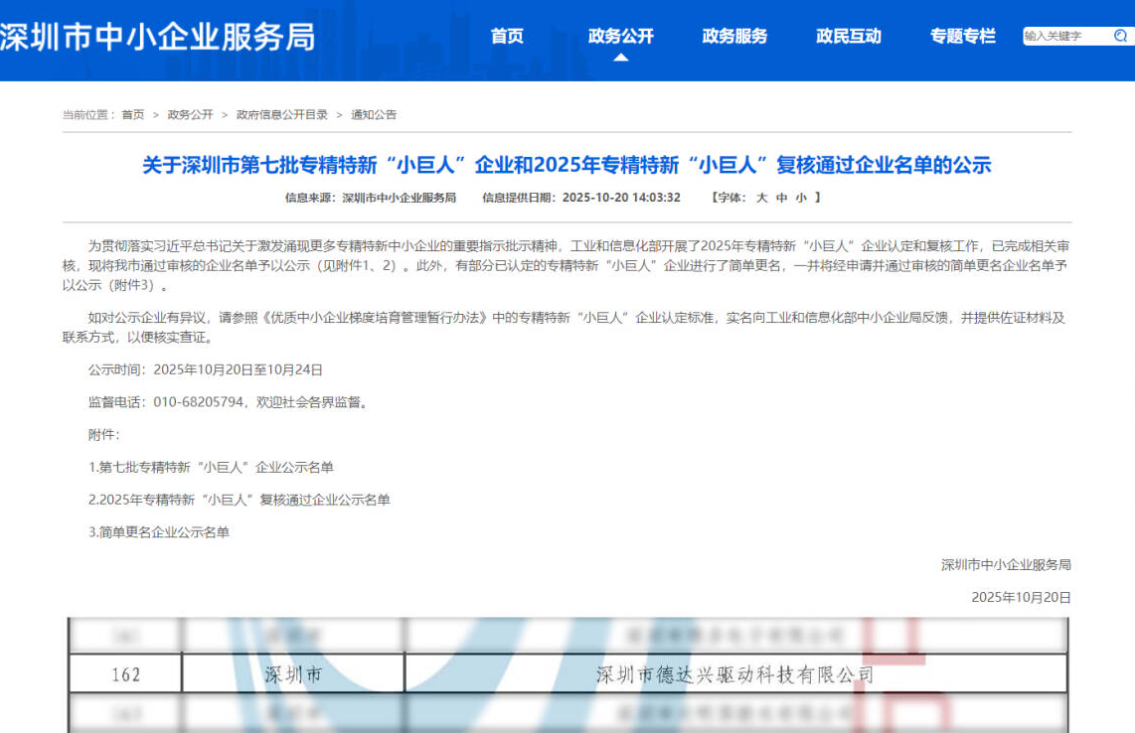Screen dimensions: 1135x733
Task: Open attachment 3 简单更名企业公示名单
Action: tap(159, 533)
